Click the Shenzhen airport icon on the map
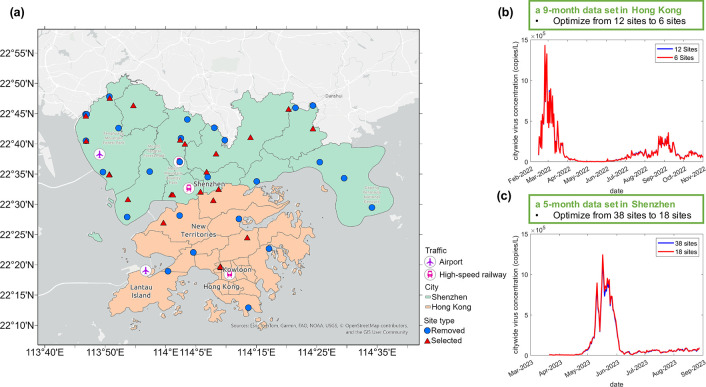Screen dimensions: 706x387 [100, 154]
